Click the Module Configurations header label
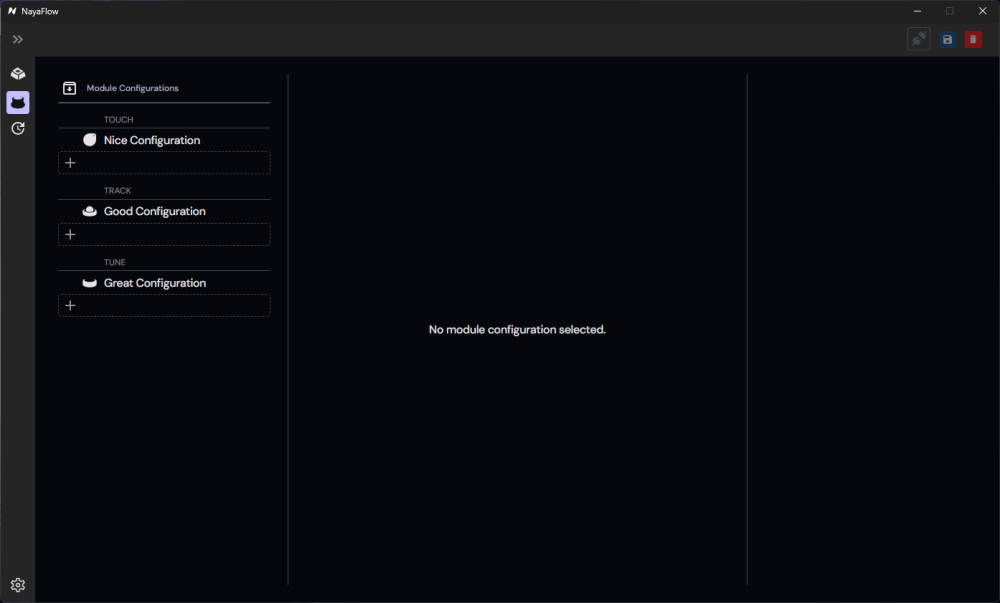This screenshot has width=1000, height=603. tap(132, 88)
